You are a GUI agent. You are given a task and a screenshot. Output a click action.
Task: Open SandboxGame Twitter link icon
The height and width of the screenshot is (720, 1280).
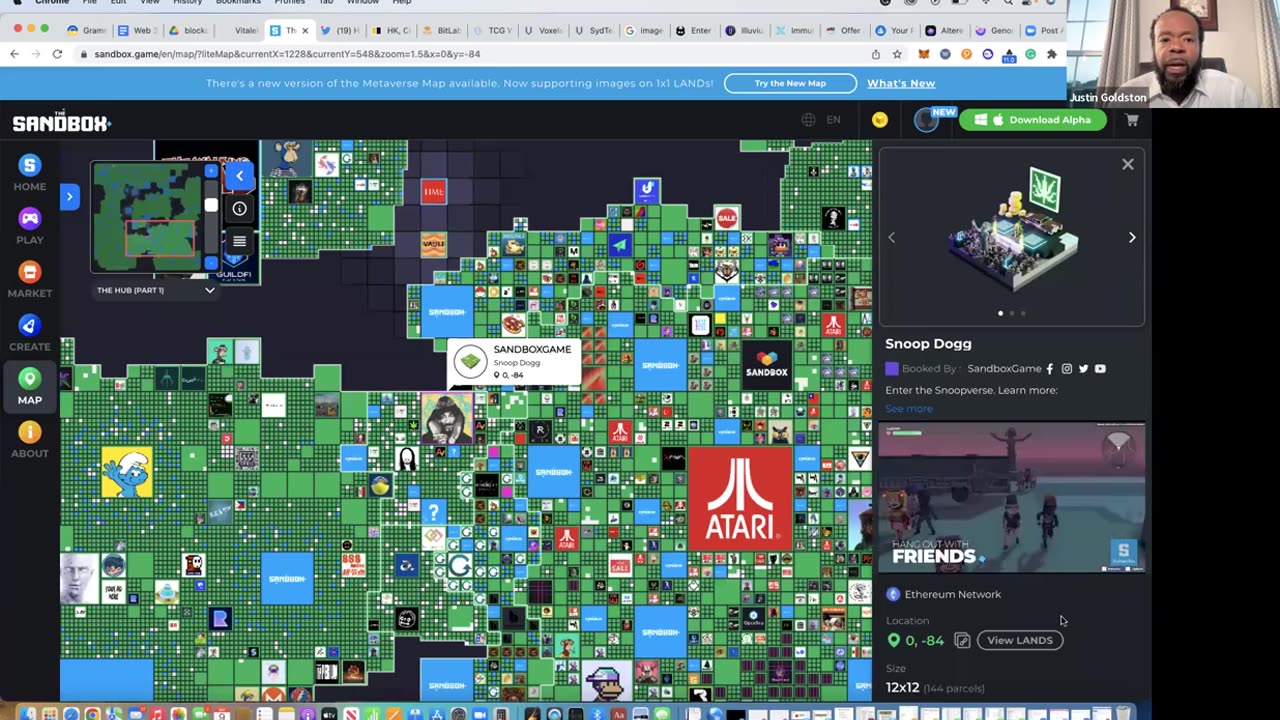(x=1083, y=369)
